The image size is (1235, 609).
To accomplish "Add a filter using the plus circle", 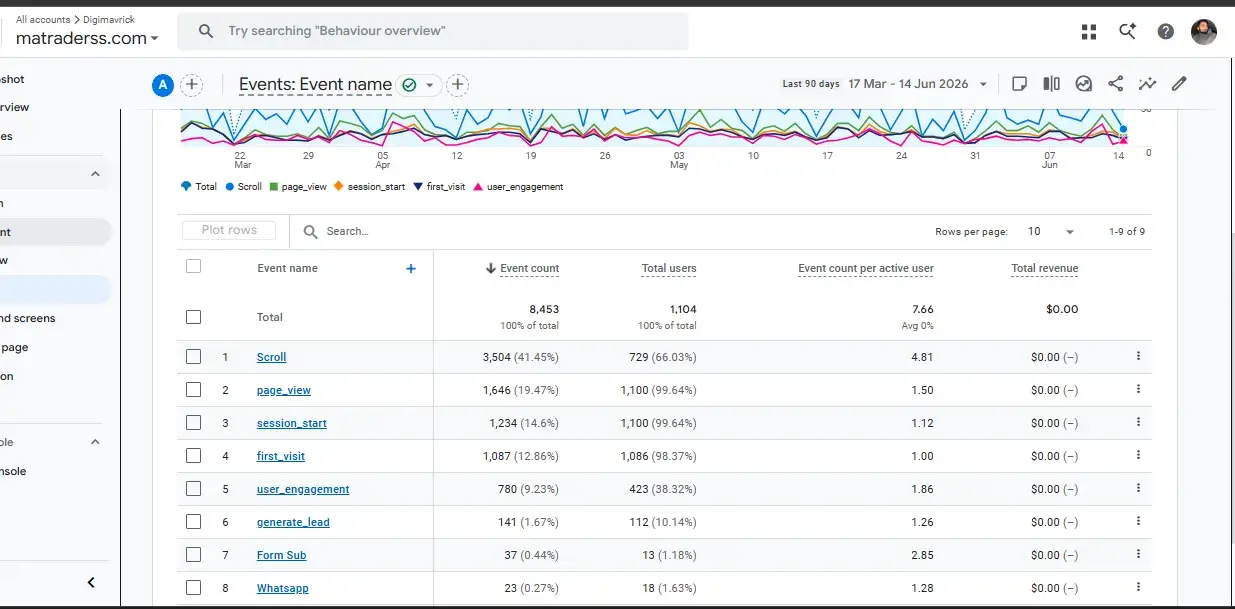I will pyautogui.click(x=458, y=85).
